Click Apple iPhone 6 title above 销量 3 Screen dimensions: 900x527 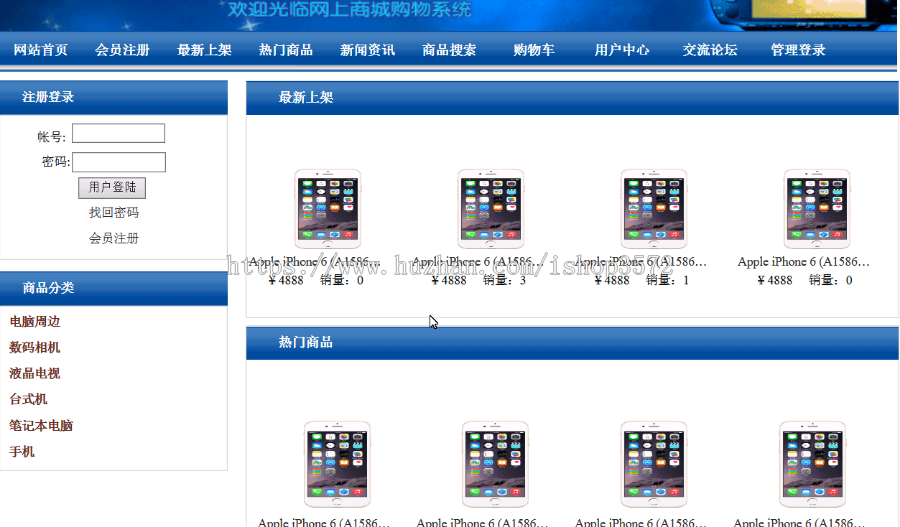[x=478, y=262]
